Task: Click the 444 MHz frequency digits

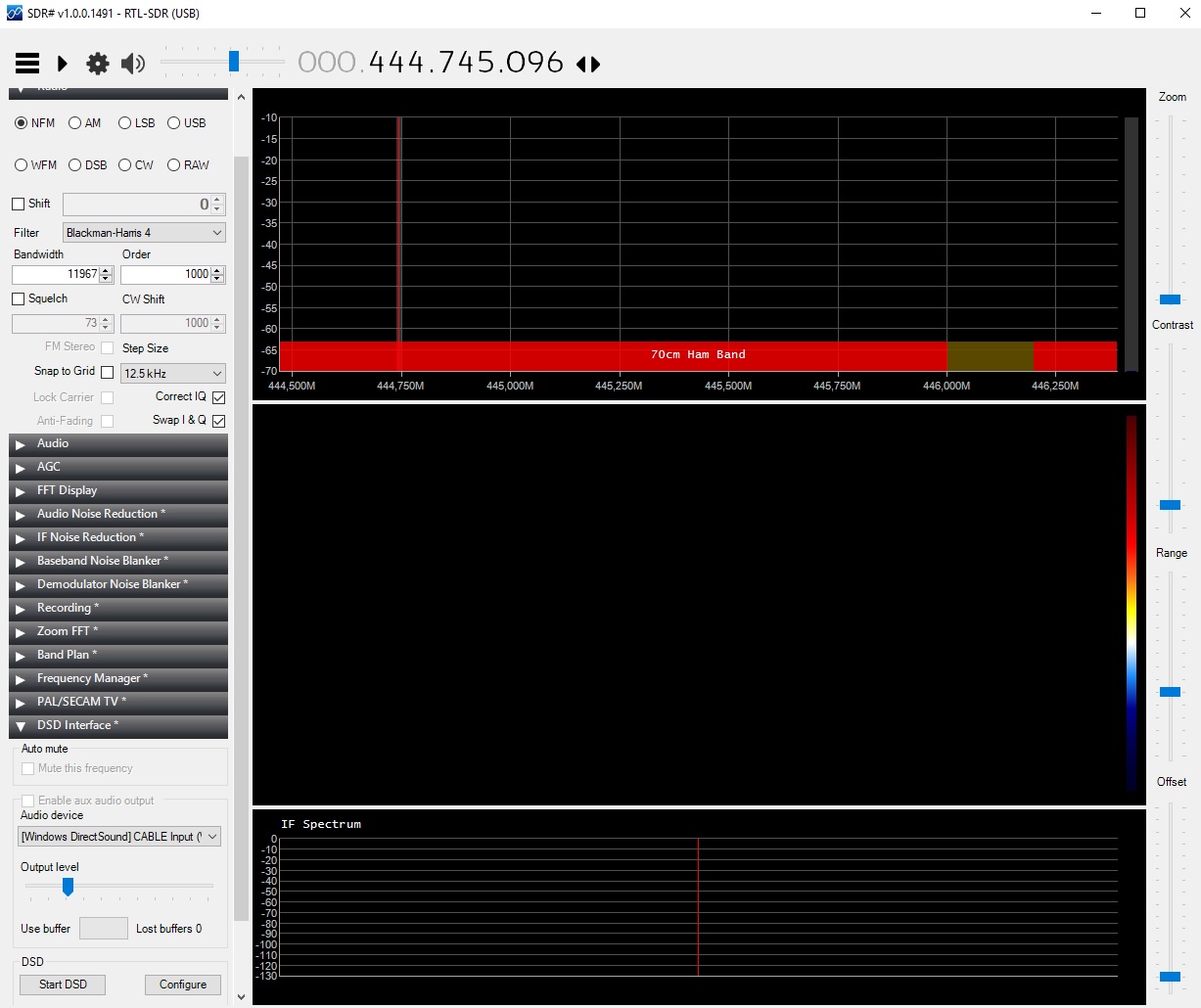Action: 396,63
